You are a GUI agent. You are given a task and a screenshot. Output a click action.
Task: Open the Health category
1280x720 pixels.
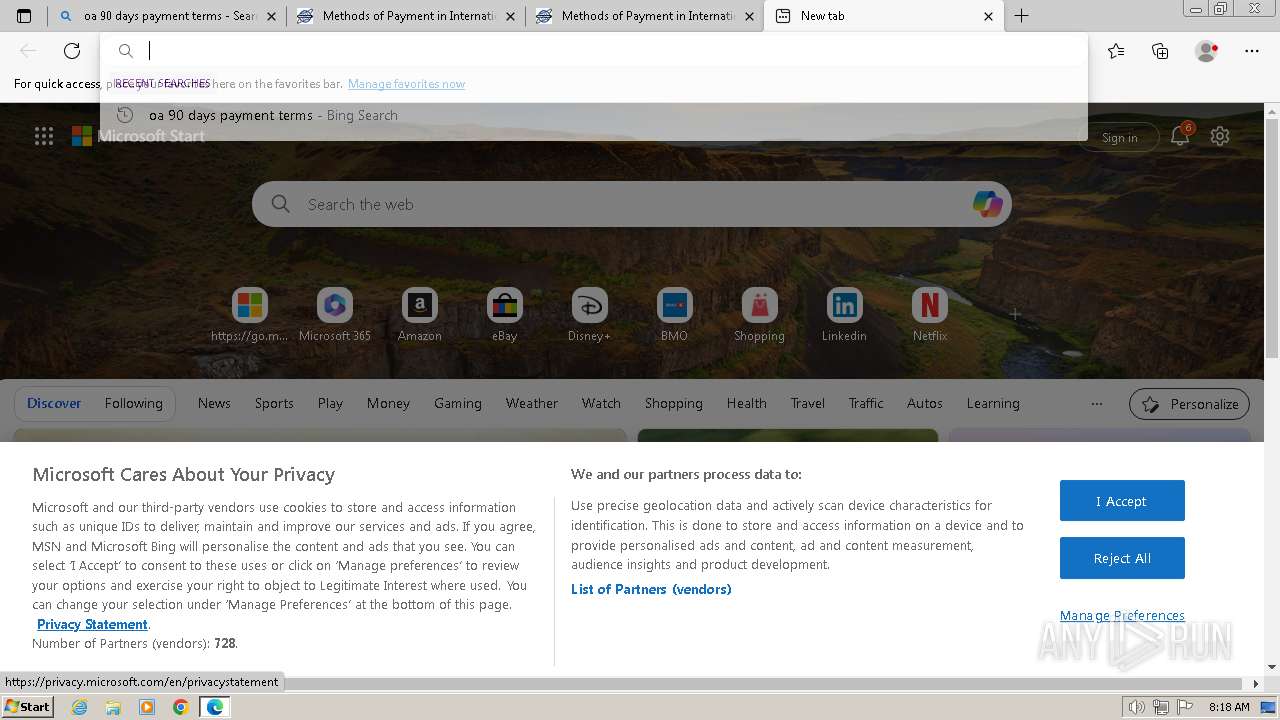coord(747,403)
